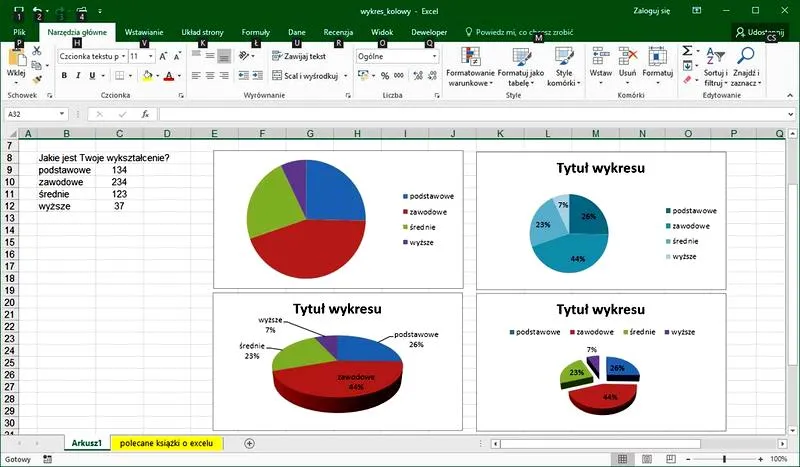Viewport: 800px width, 467px height.
Task: Open Formatowanie warunkowe dropdown
Action: [470, 67]
